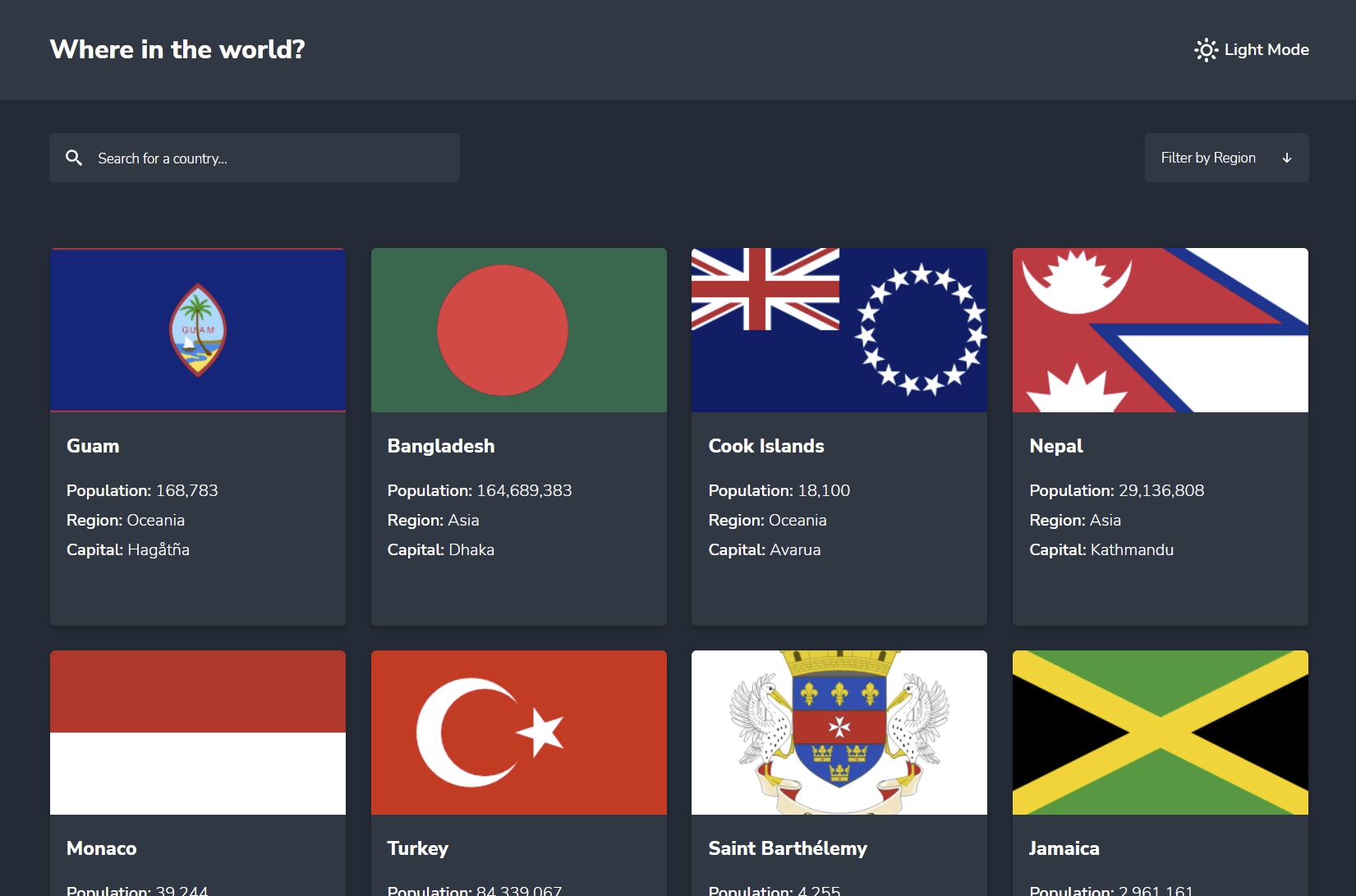Viewport: 1356px width, 896px height.
Task: Click the Turkey flag image
Action: point(518,733)
